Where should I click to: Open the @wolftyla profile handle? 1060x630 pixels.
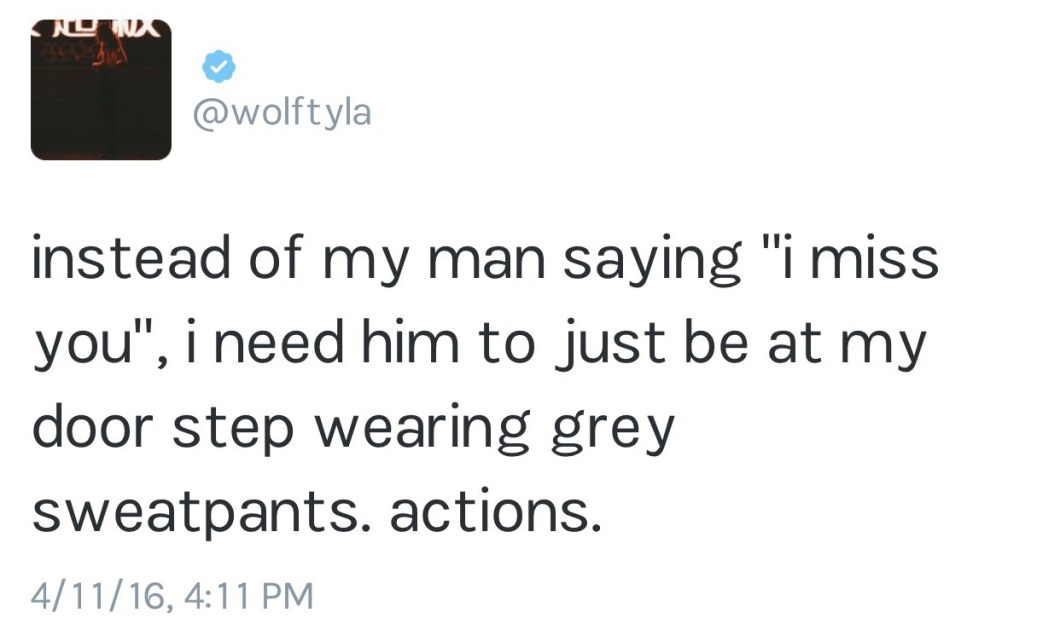281,112
